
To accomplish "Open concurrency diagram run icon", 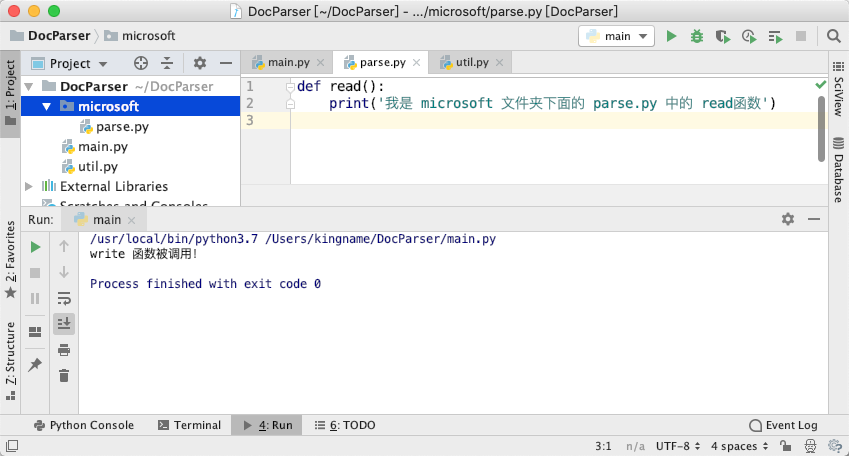I will [775, 36].
